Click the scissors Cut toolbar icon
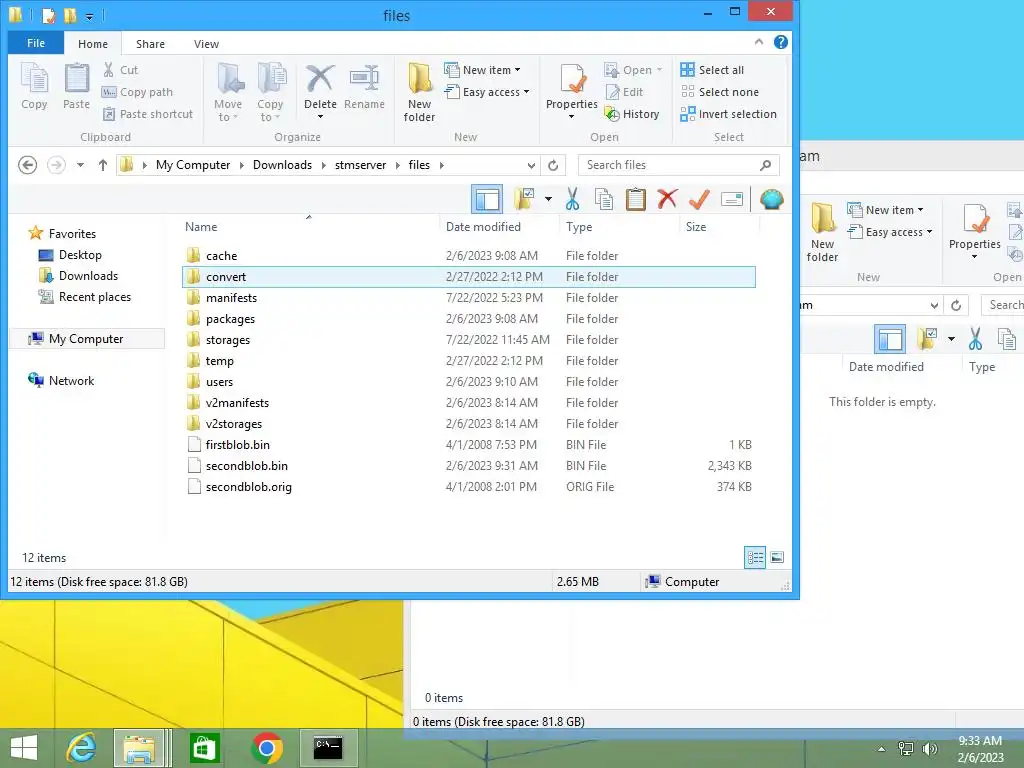The height and width of the screenshot is (768, 1024). point(573,199)
